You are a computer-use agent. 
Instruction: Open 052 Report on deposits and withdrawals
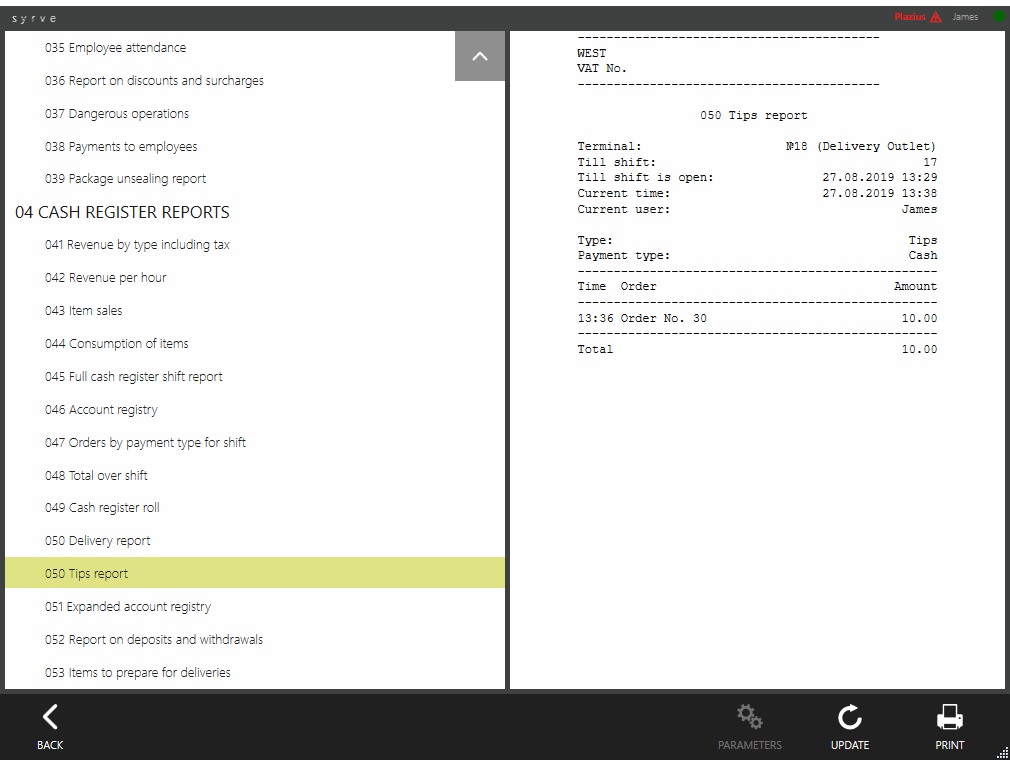point(153,640)
